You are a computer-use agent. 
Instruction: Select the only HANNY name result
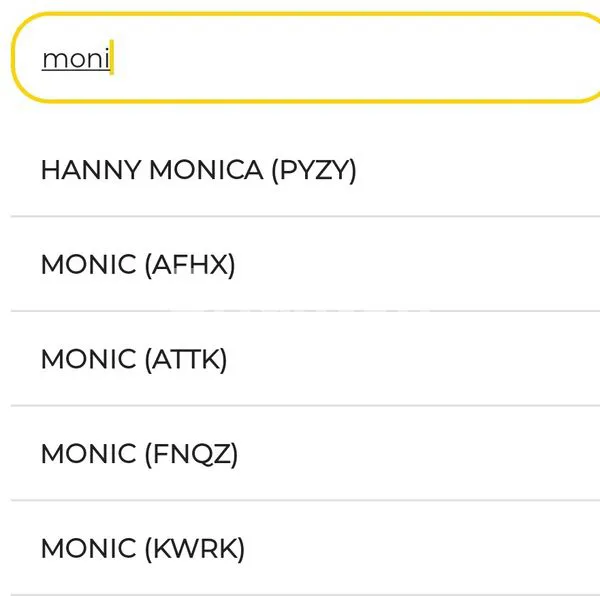[x=198, y=170]
